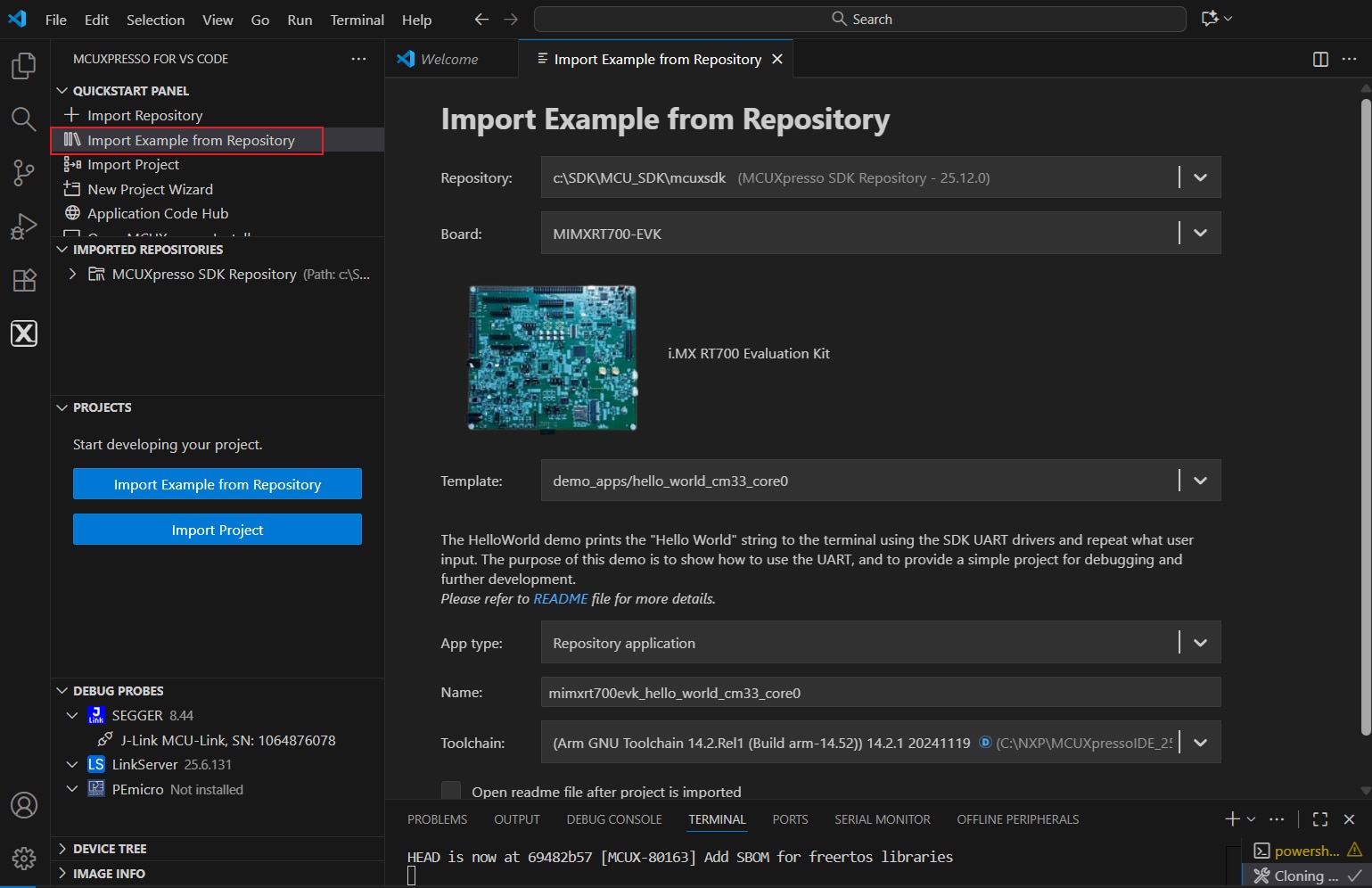Open Source Control view
1372x888 pixels.
(x=24, y=173)
